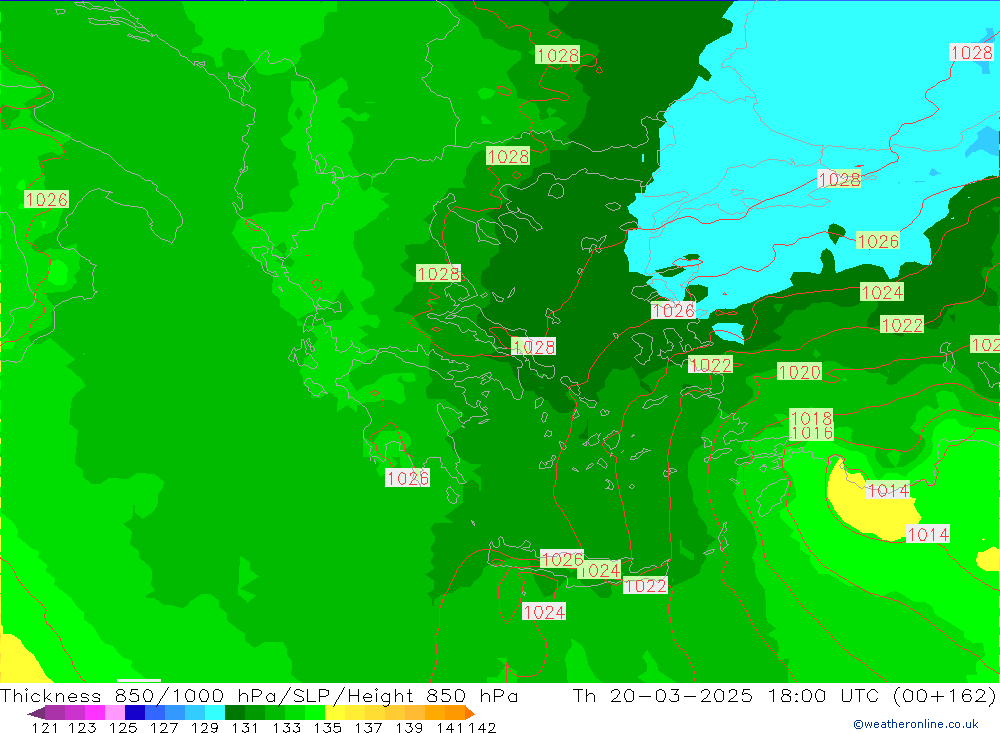Click the 1028 label in the top-right corner
1000x733 pixels.
coord(971,52)
